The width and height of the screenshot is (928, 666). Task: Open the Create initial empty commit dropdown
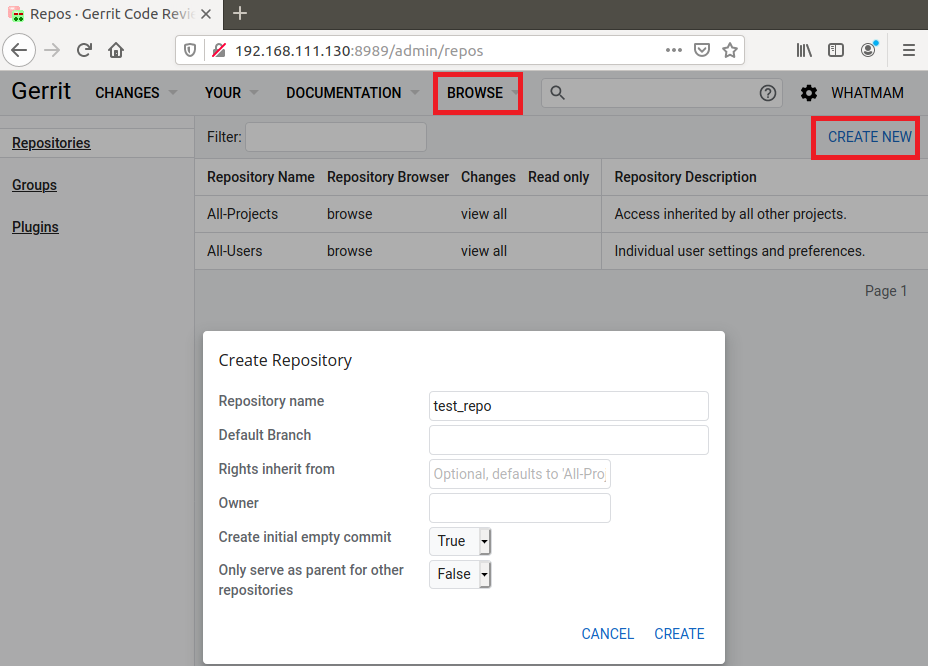(x=460, y=541)
